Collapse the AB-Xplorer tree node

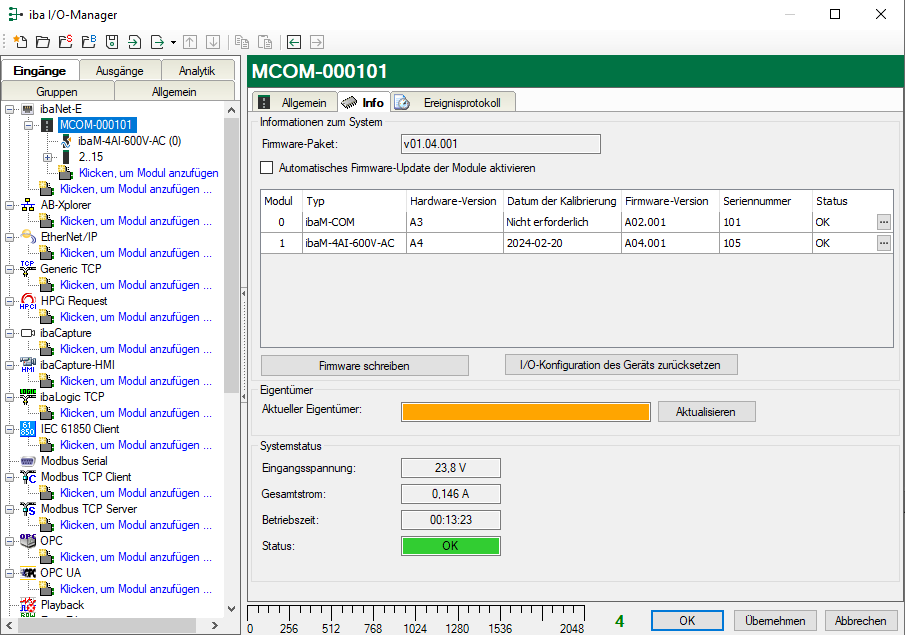(x=9, y=205)
